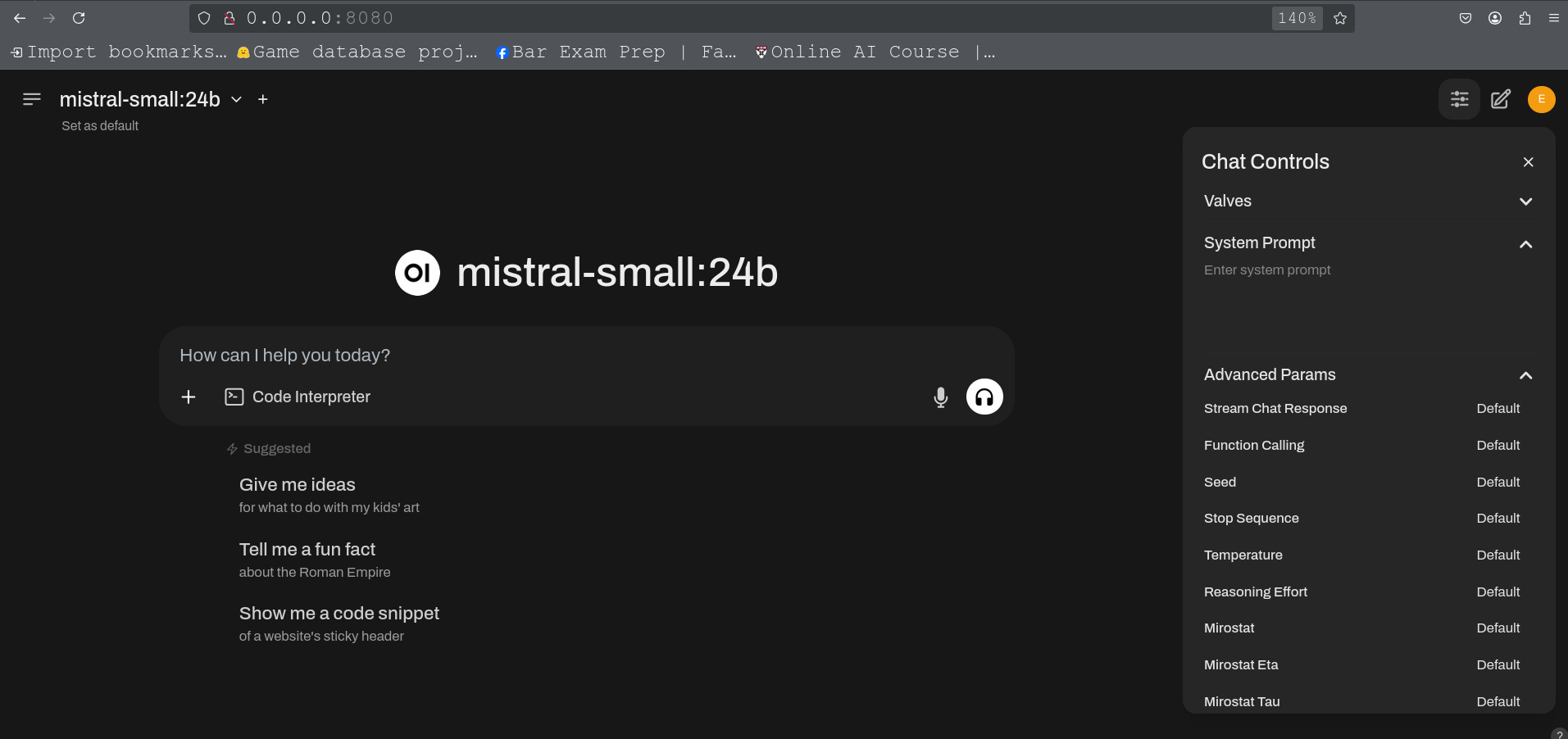The width and height of the screenshot is (1568, 739).
Task: Open the mistral-small:24b model selector dropdown
Action: 151,99
